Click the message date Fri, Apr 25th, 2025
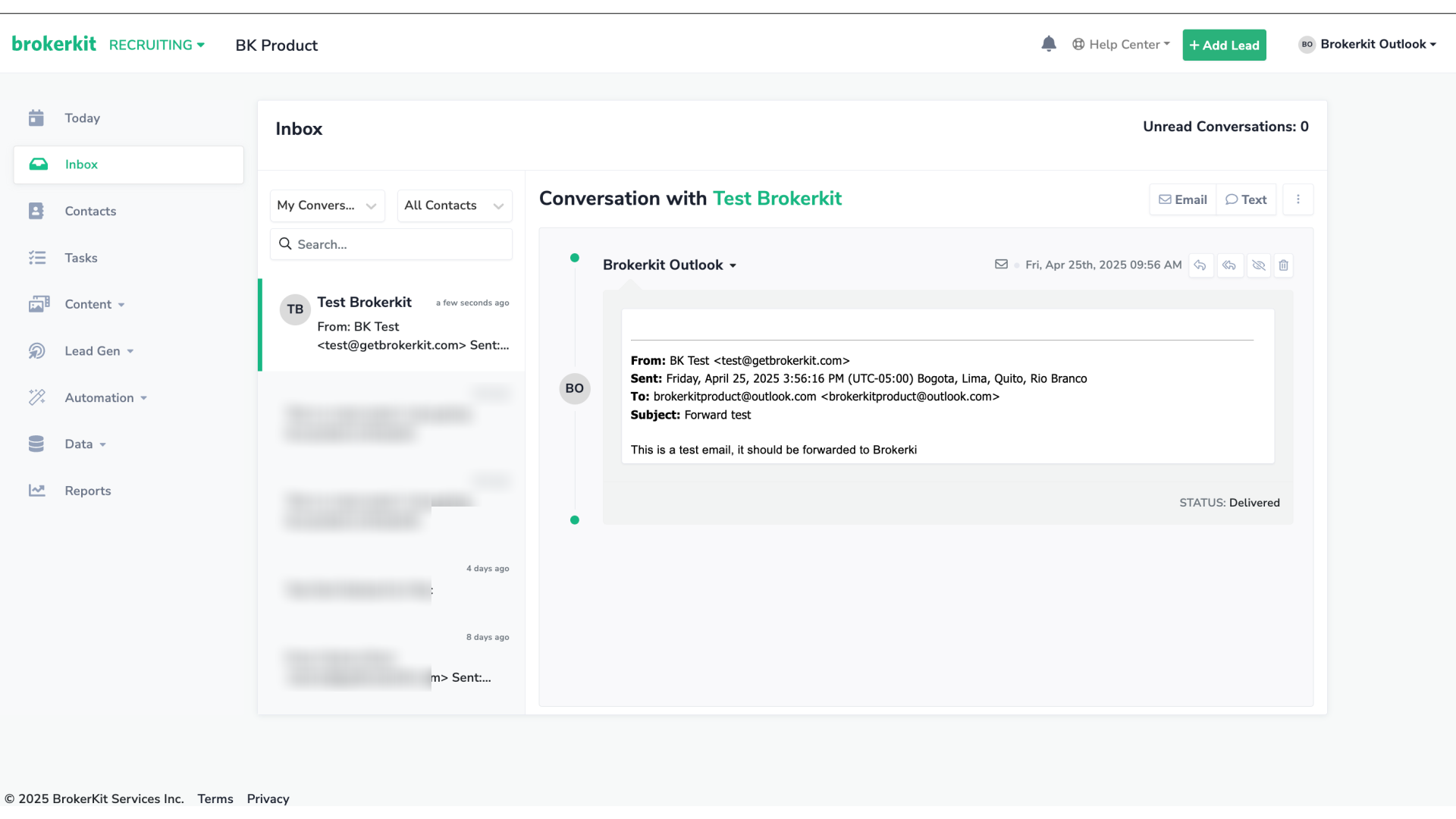1456x819 pixels. (x=1103, y=265)
